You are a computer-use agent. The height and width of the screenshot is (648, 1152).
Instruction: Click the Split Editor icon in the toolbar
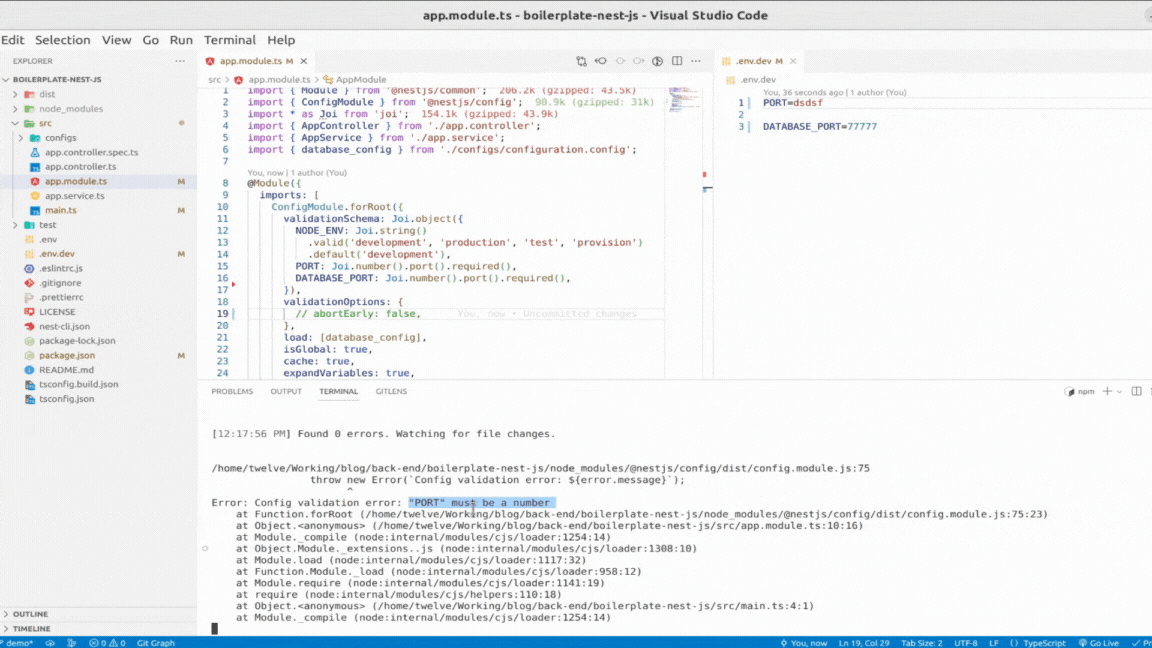(x=677, y=61)
